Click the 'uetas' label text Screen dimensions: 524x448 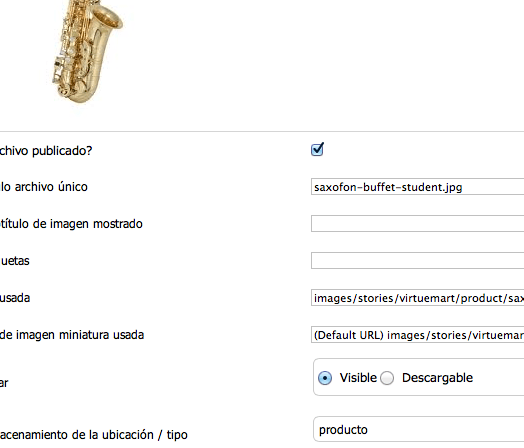pos(15,261)
